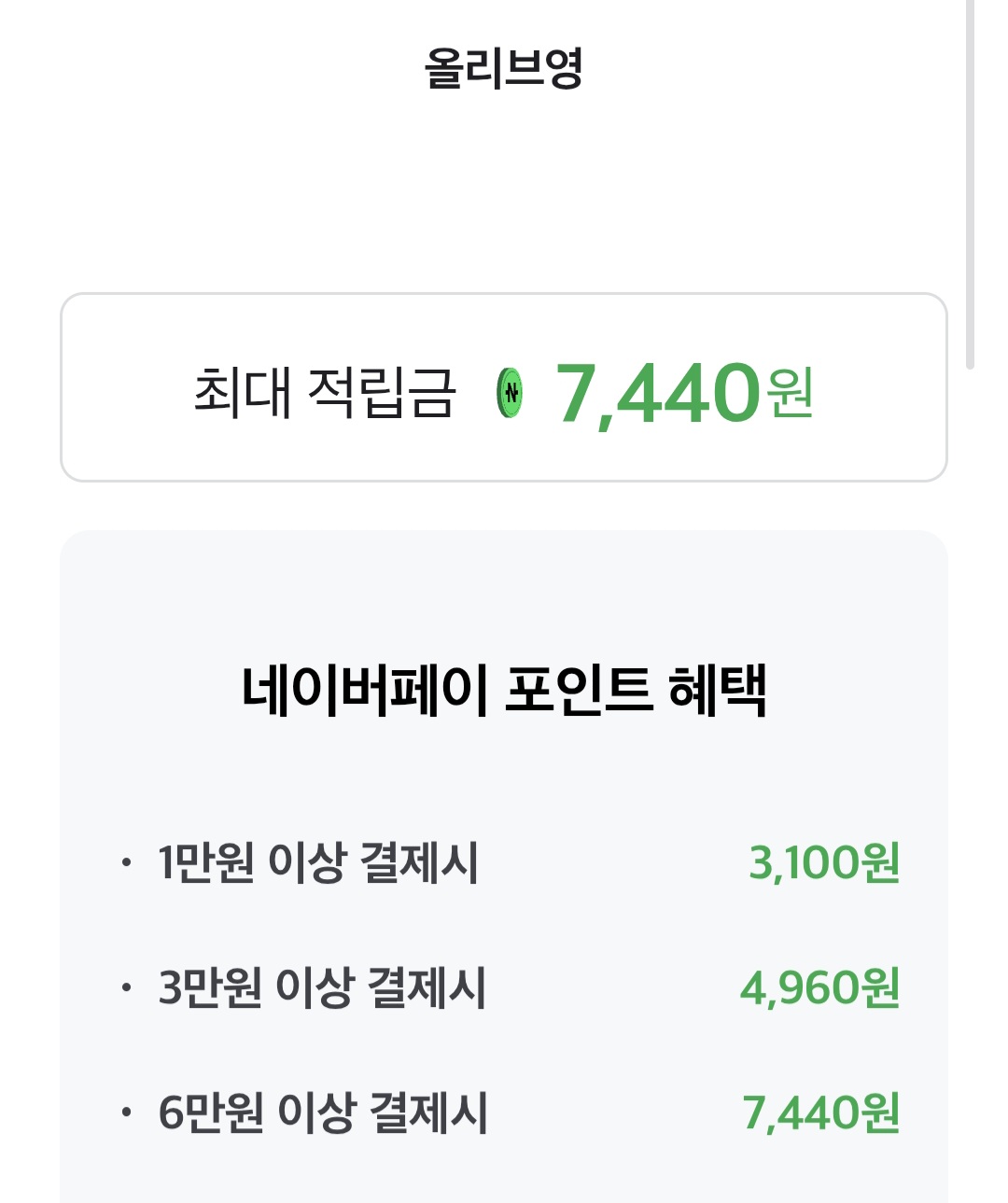Click the bullet before 6만원 이상 결제시
The height and width of the screenshot is (1203, 1008).
(x=126, y=1112)
